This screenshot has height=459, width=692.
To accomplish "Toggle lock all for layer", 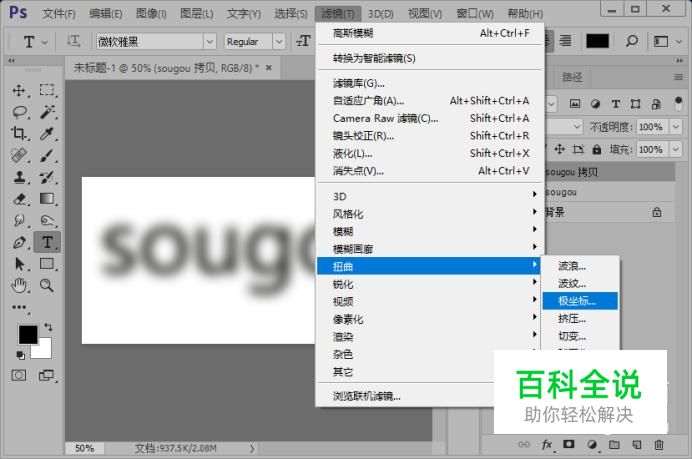I will click(597, 149).
